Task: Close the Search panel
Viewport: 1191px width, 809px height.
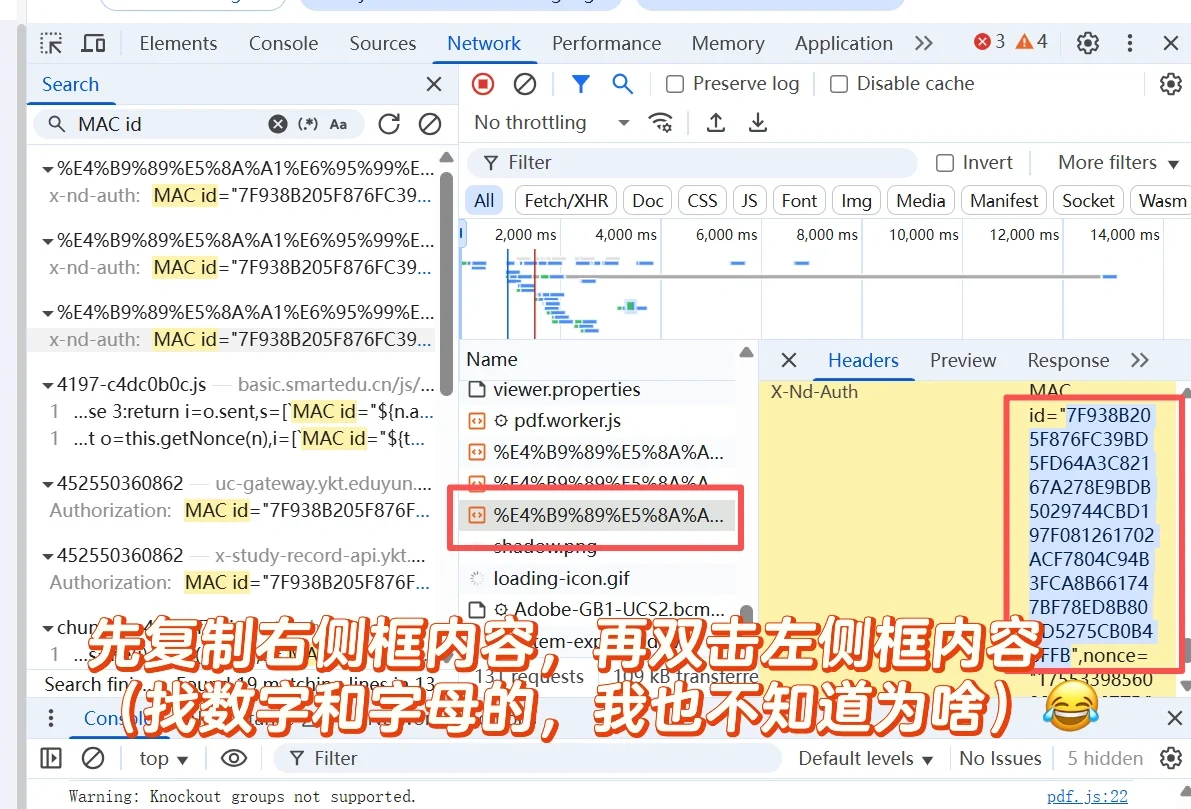Action: point(434,84)
